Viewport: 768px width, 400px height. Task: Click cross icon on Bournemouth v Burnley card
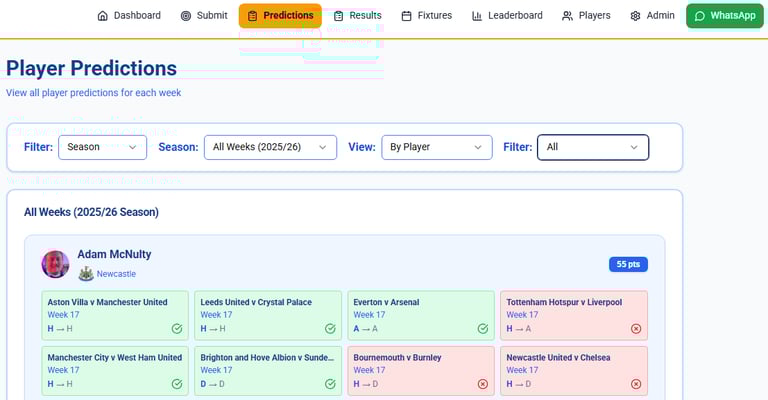coord(483,384)
